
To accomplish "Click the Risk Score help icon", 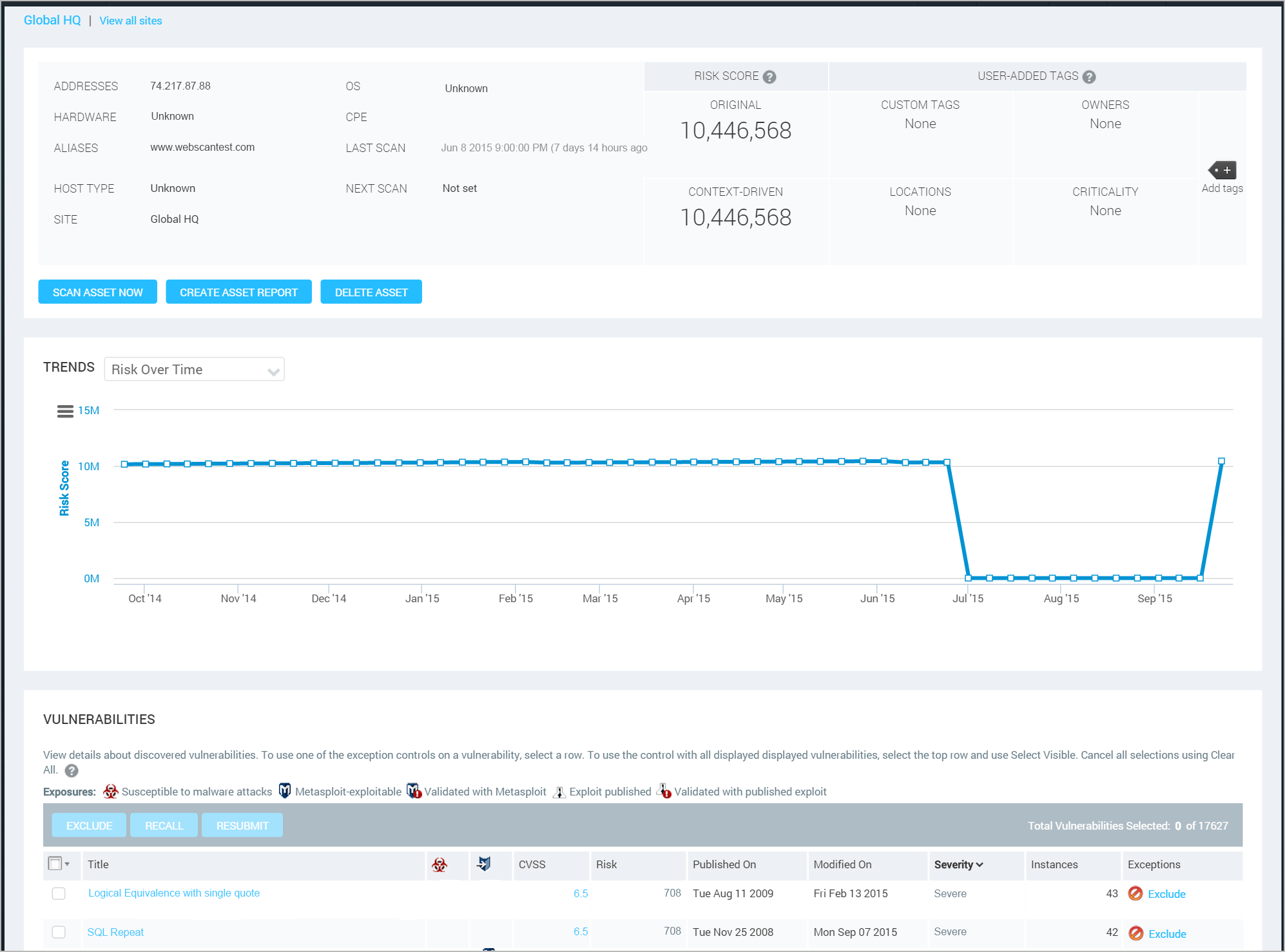I will pyautogui.click(x=769, y=77).
